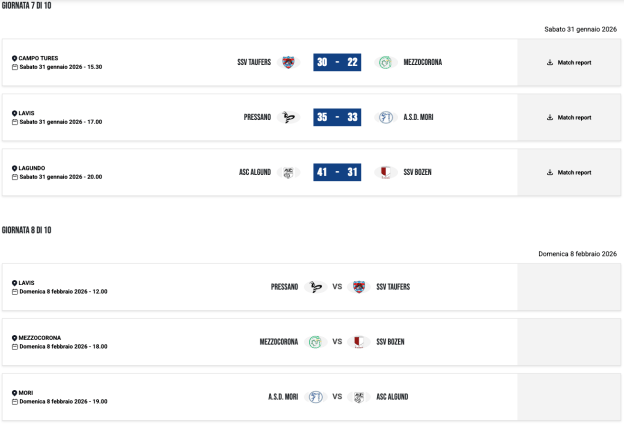This screenshot has width=624, height=424.
Task: Select SSV BOZEN team name in Mezzocorona fixture
Action: [x=390, y=342]
